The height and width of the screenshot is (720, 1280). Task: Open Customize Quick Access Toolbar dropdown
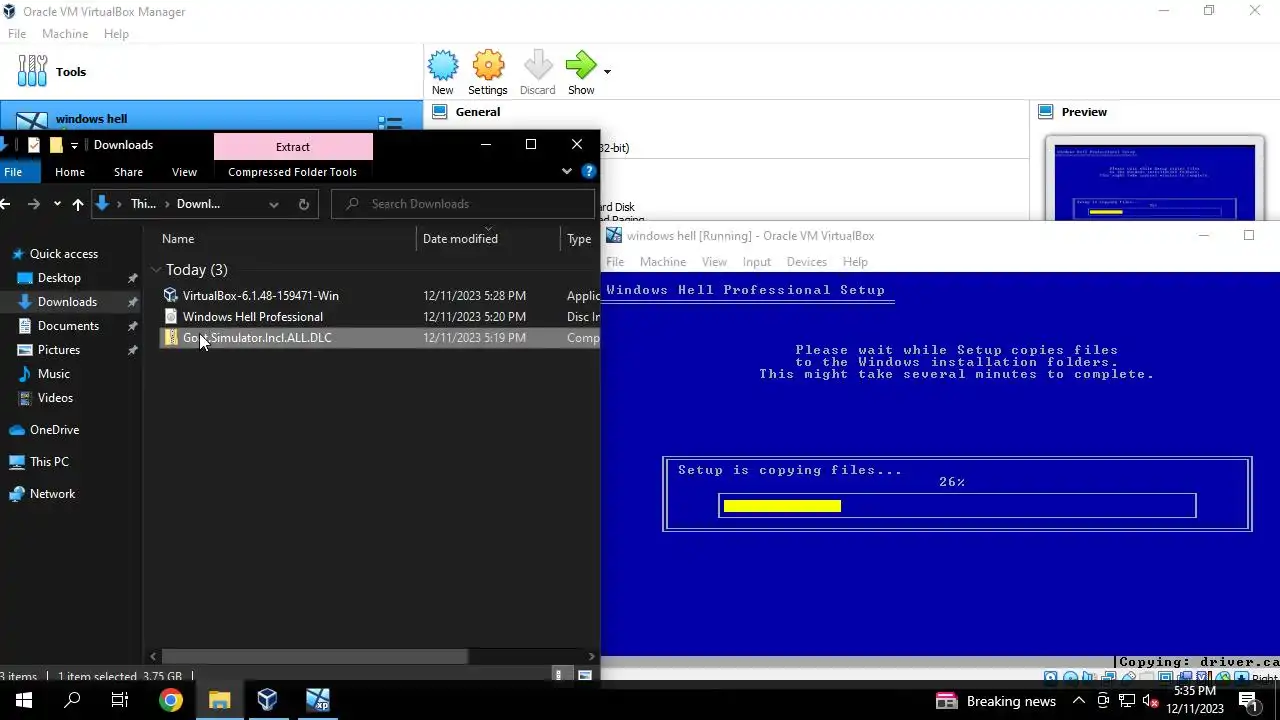click(74, 146)
